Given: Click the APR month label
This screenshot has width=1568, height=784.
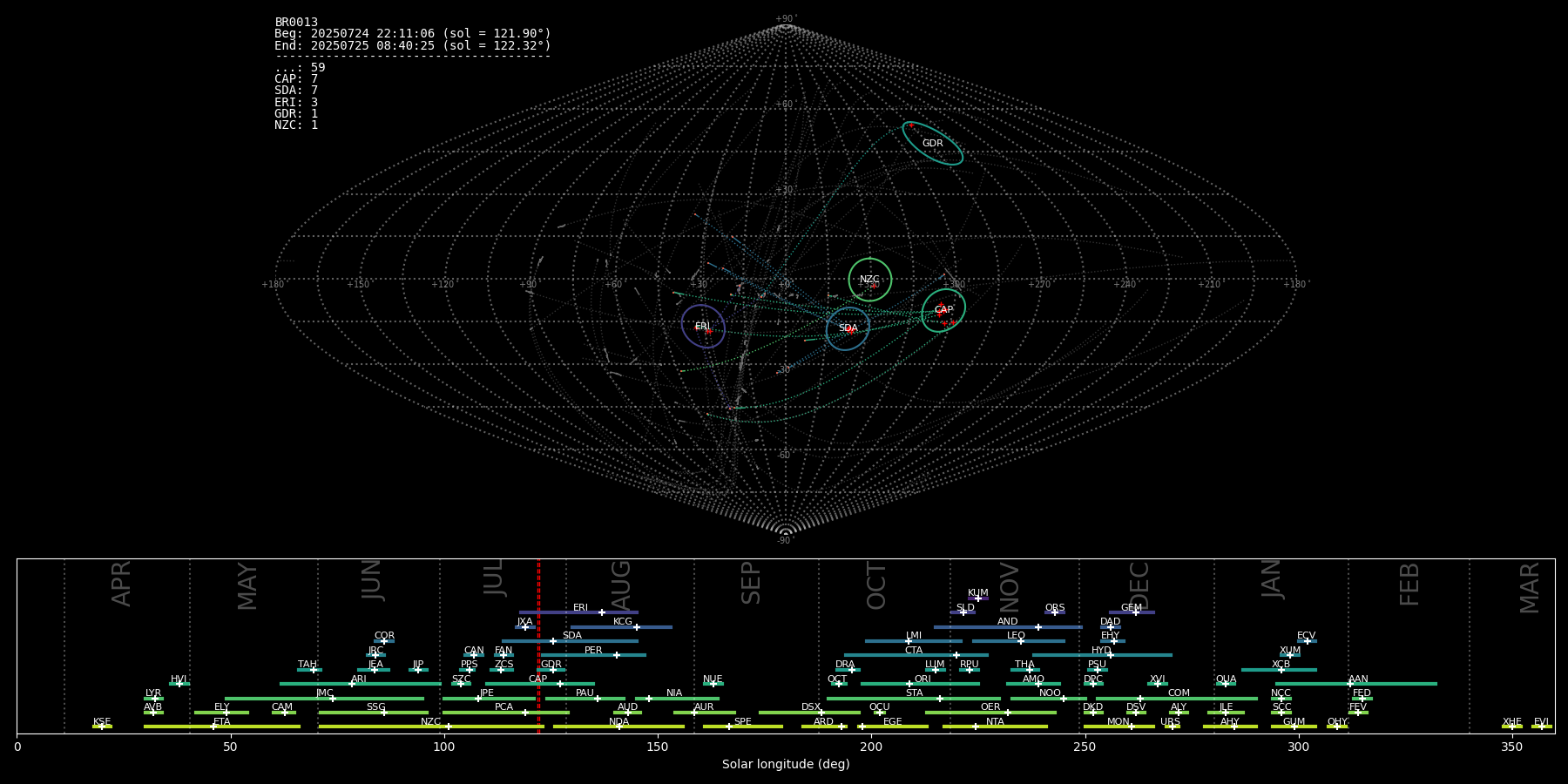Looking at the screenshot, I should click(121, 584).
